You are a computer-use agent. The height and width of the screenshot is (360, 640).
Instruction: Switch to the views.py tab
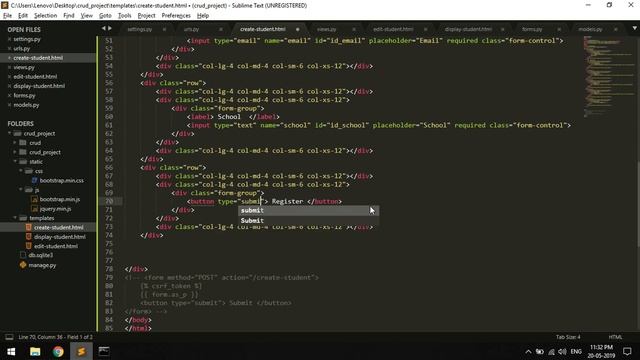tap(327, 29)
